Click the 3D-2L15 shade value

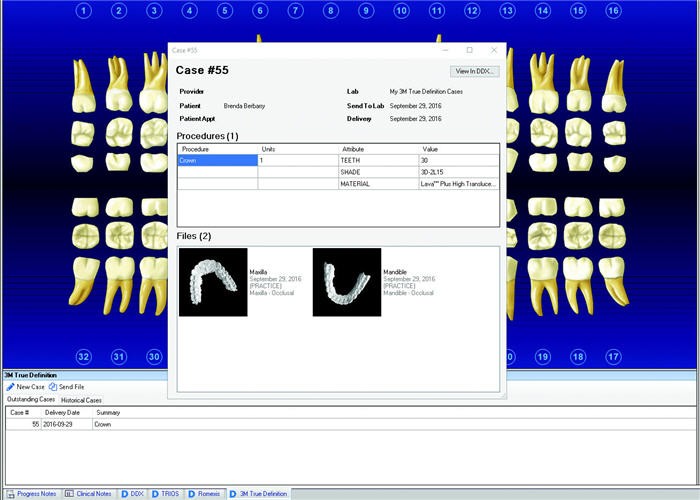click(x=459, y=172)
